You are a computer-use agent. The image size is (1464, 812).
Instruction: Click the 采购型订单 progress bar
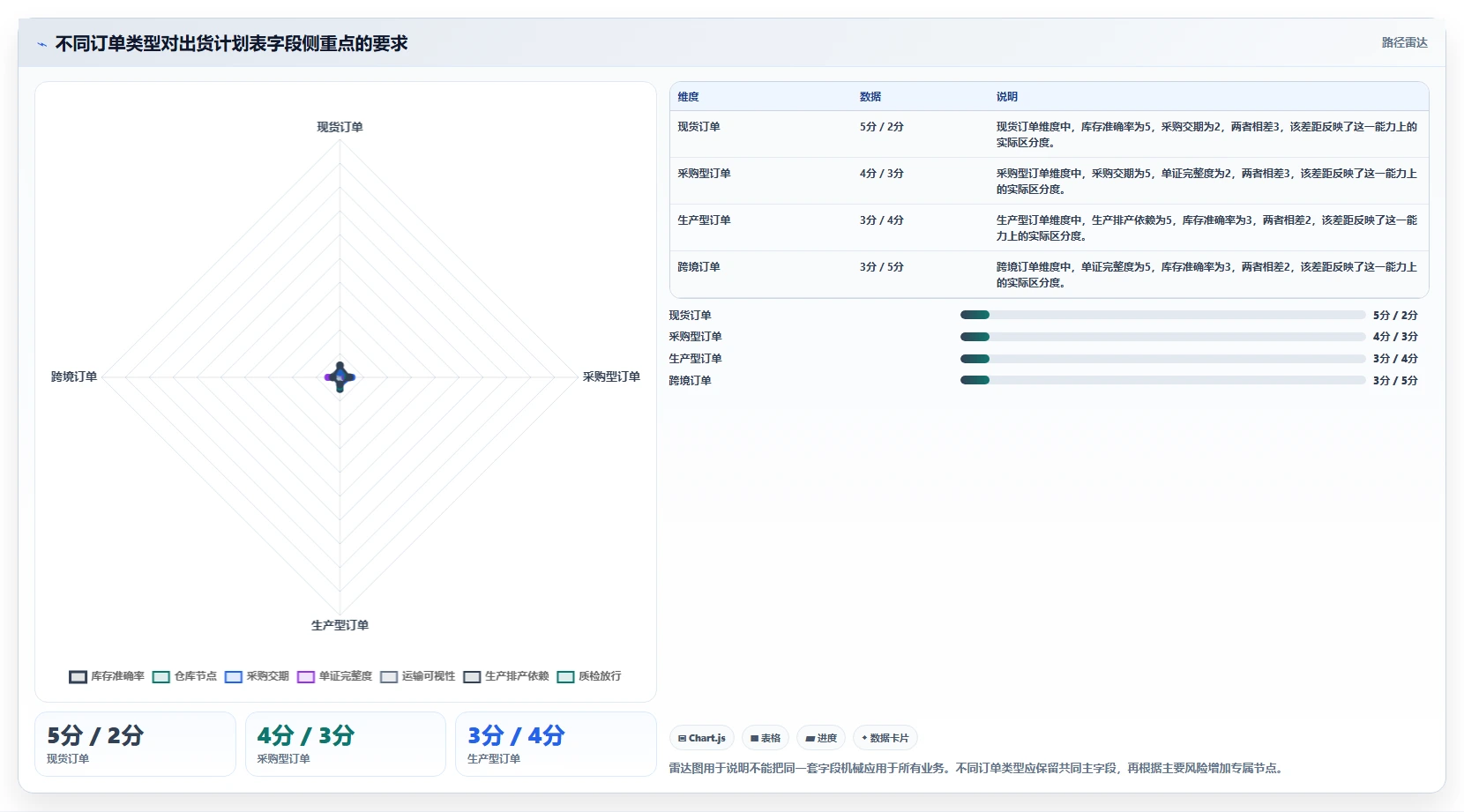tap(1162, 337)
